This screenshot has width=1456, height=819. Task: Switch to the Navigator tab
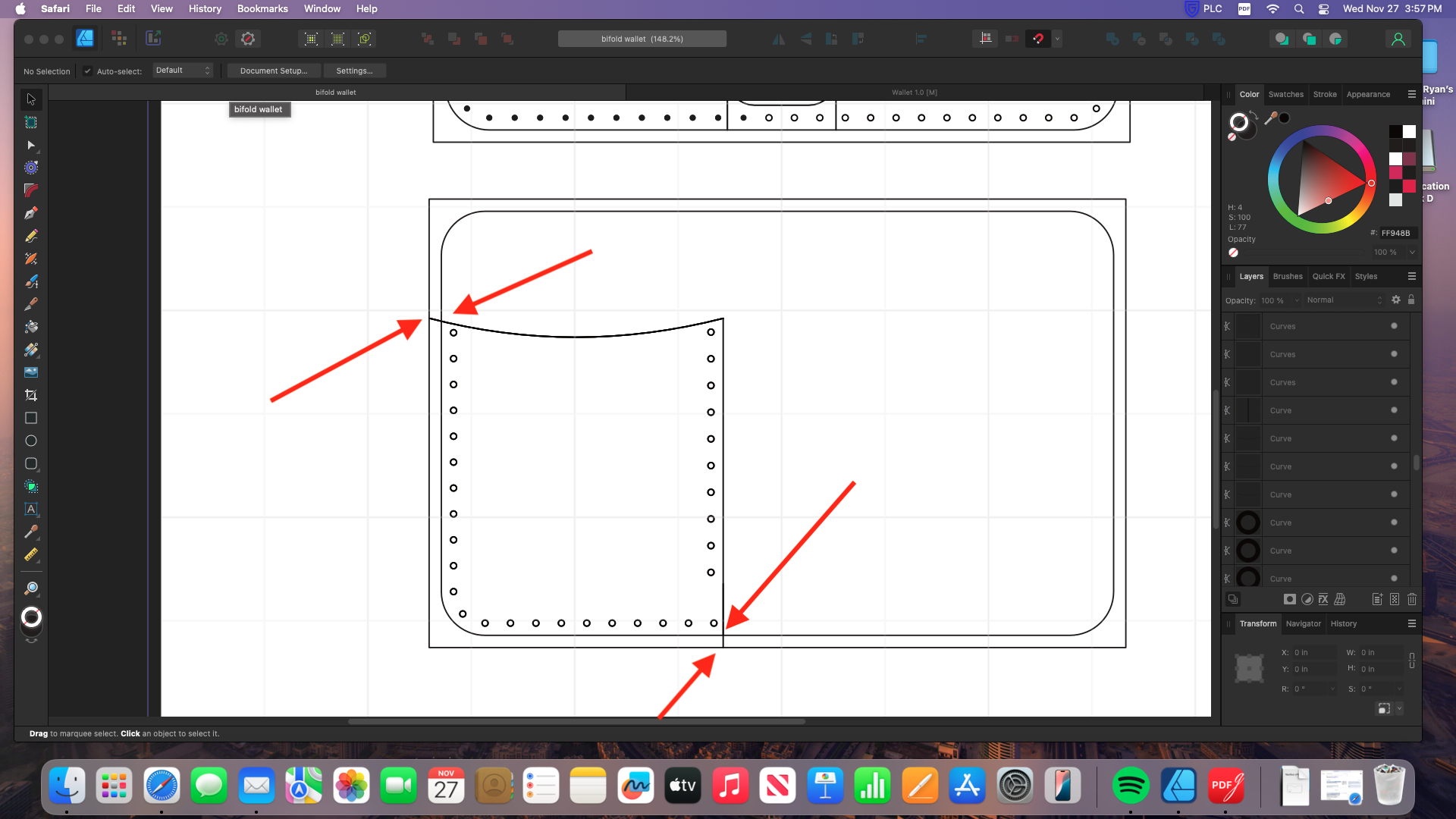(1304, 624)
